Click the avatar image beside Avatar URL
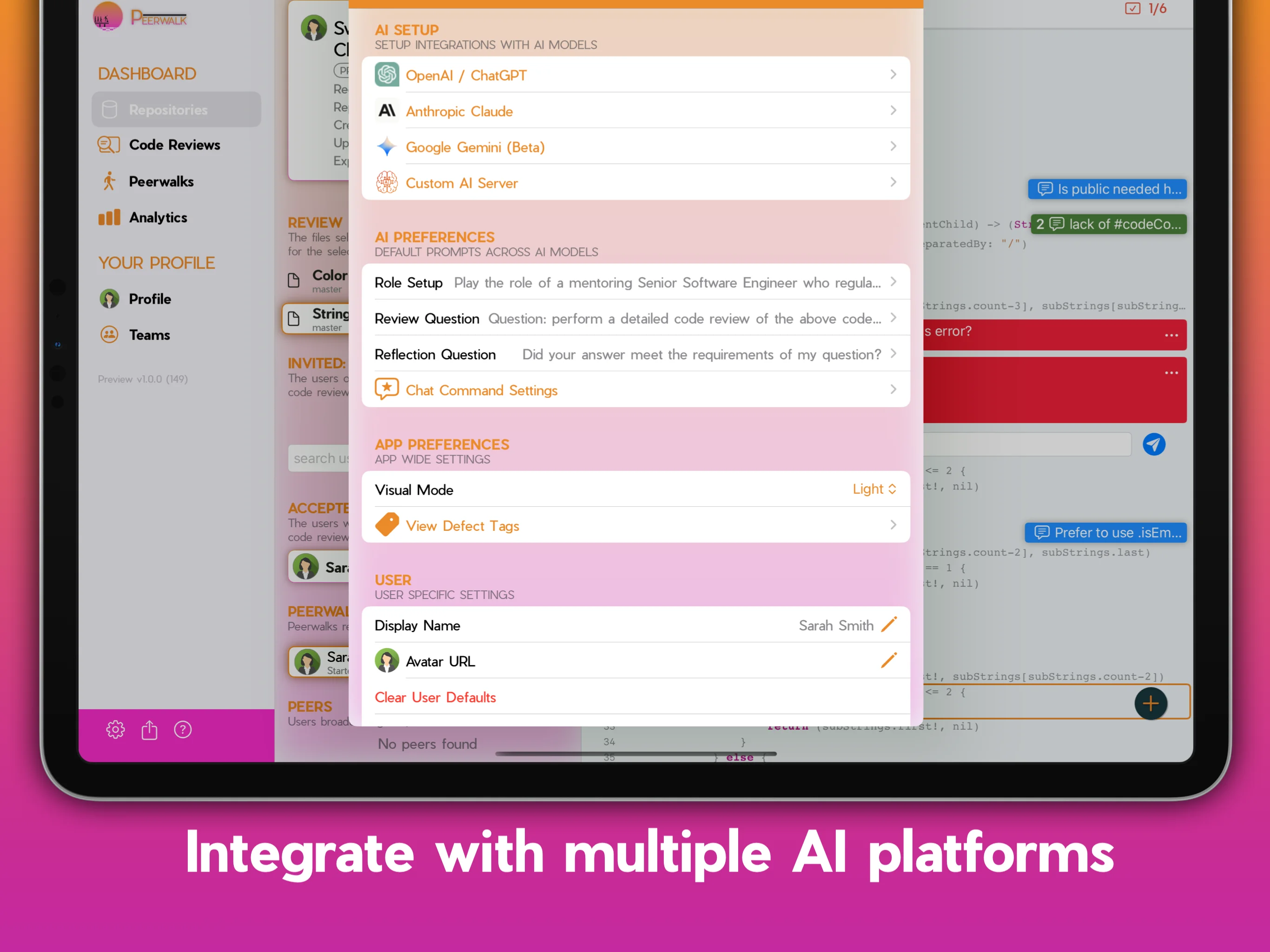 click(387, 661)
